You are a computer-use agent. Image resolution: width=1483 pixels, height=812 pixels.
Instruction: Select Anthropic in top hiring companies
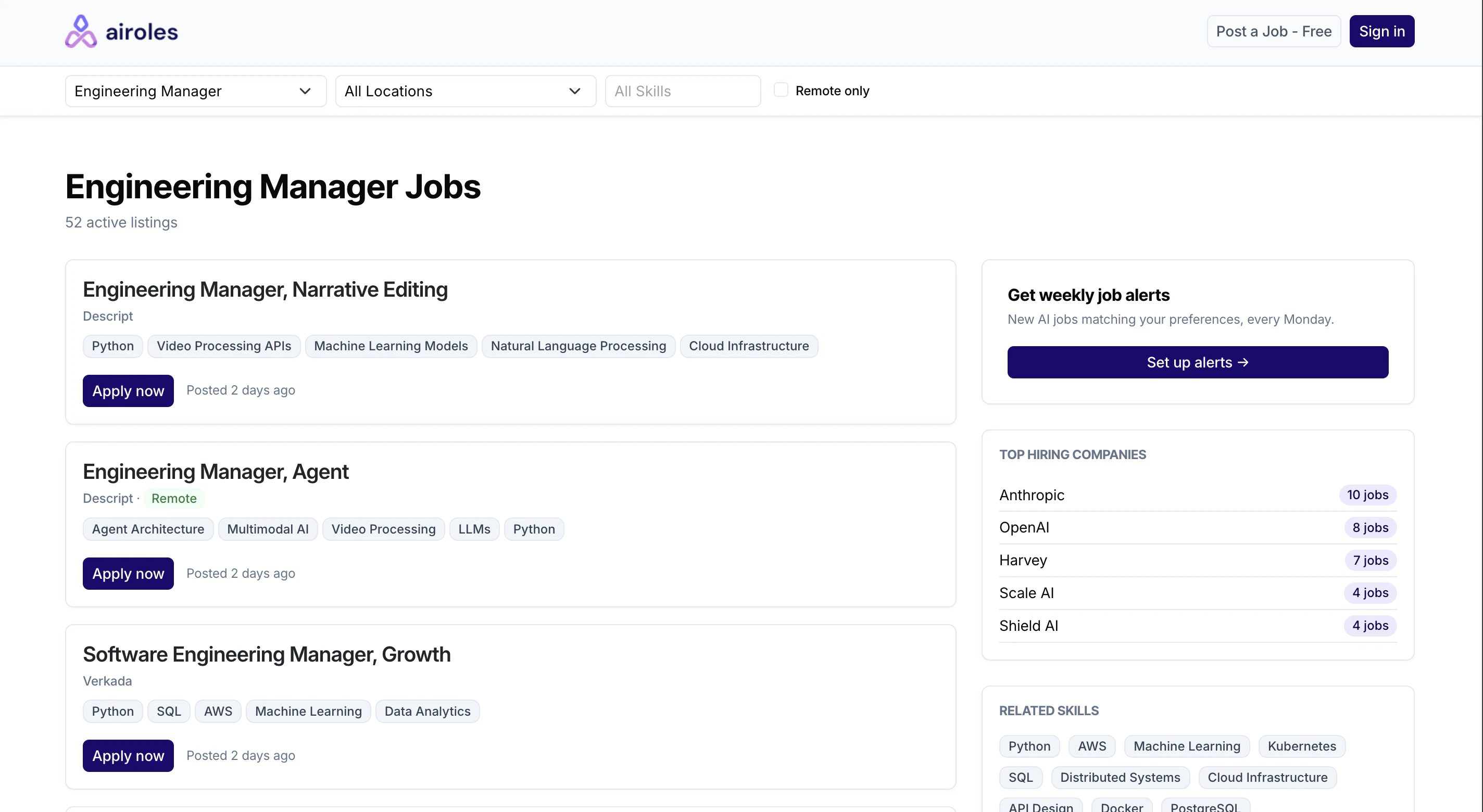pyautogui.click(x=1031, y=495)
